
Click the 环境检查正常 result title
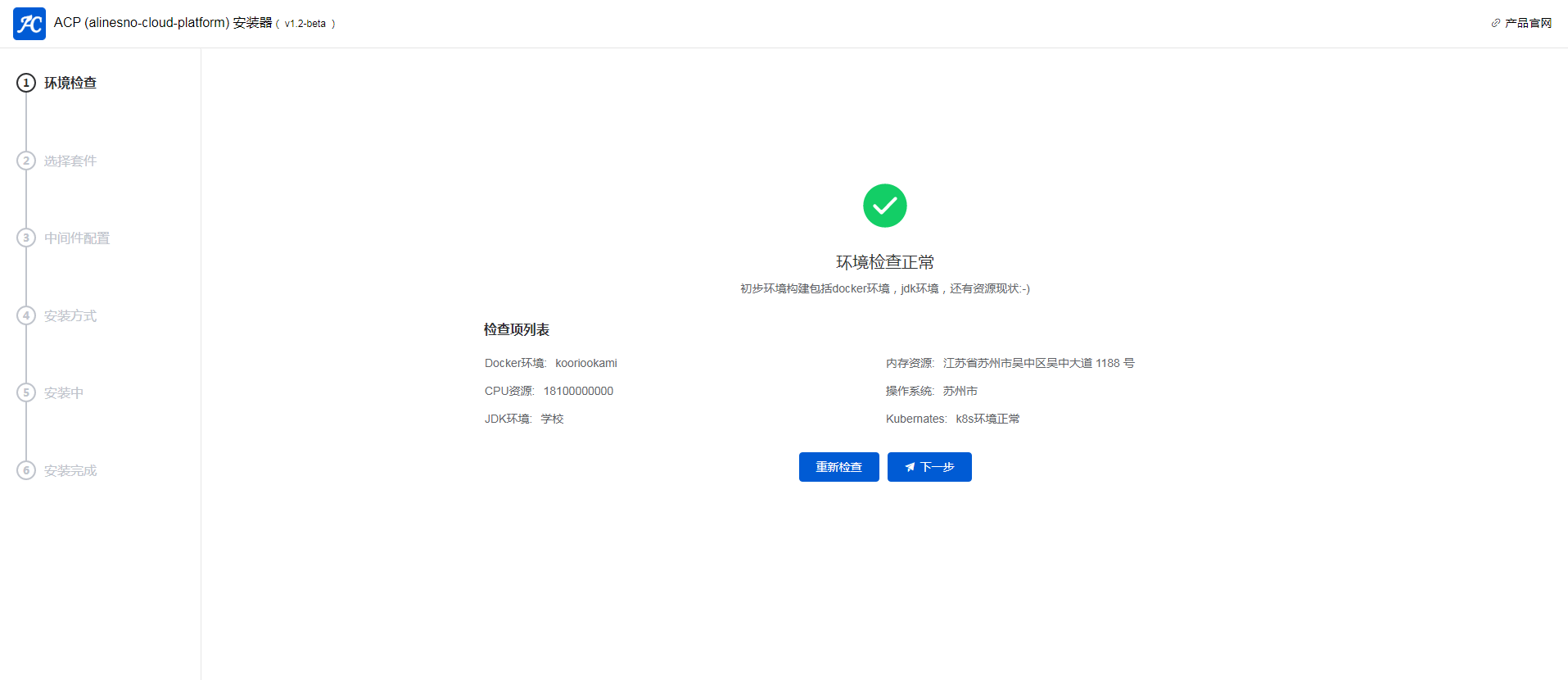coord(884,262)
